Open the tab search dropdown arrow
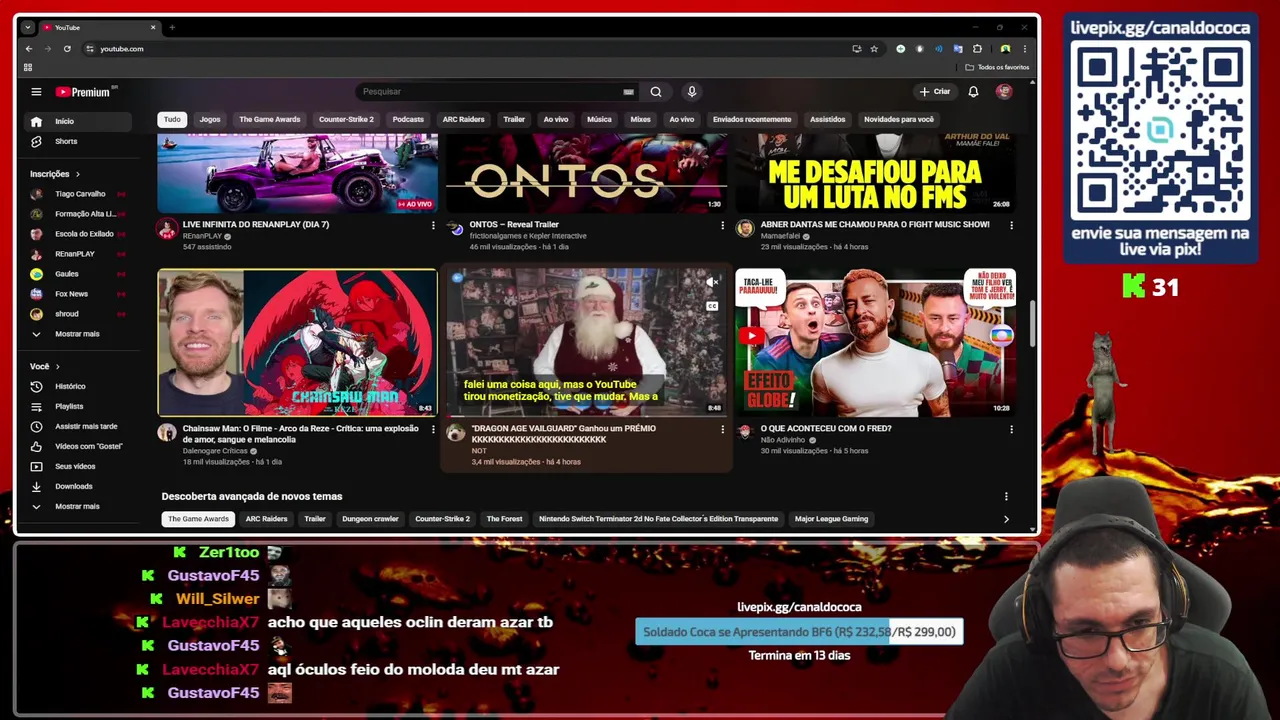The width and height of the screenshot is (1280, 720). (x=27, y=27)
